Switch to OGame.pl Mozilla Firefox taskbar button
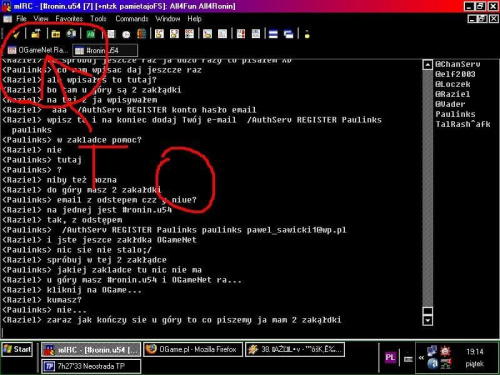500x375 pixels. (193, 350)
